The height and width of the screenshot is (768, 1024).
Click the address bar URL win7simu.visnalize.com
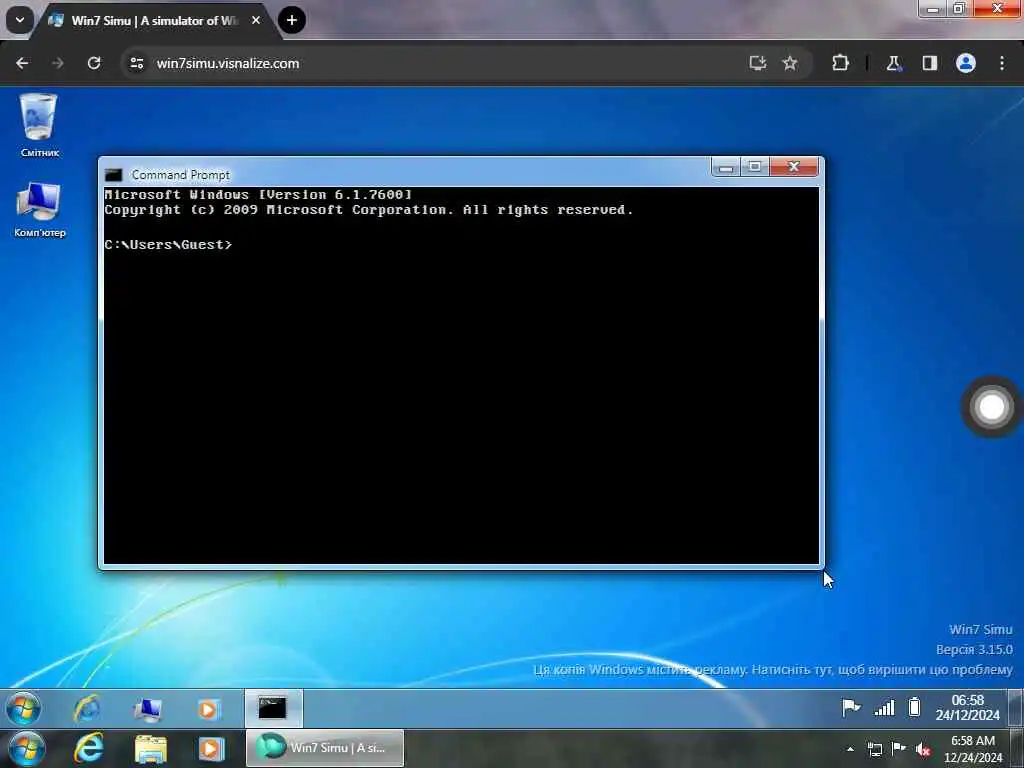click(228, 63)
